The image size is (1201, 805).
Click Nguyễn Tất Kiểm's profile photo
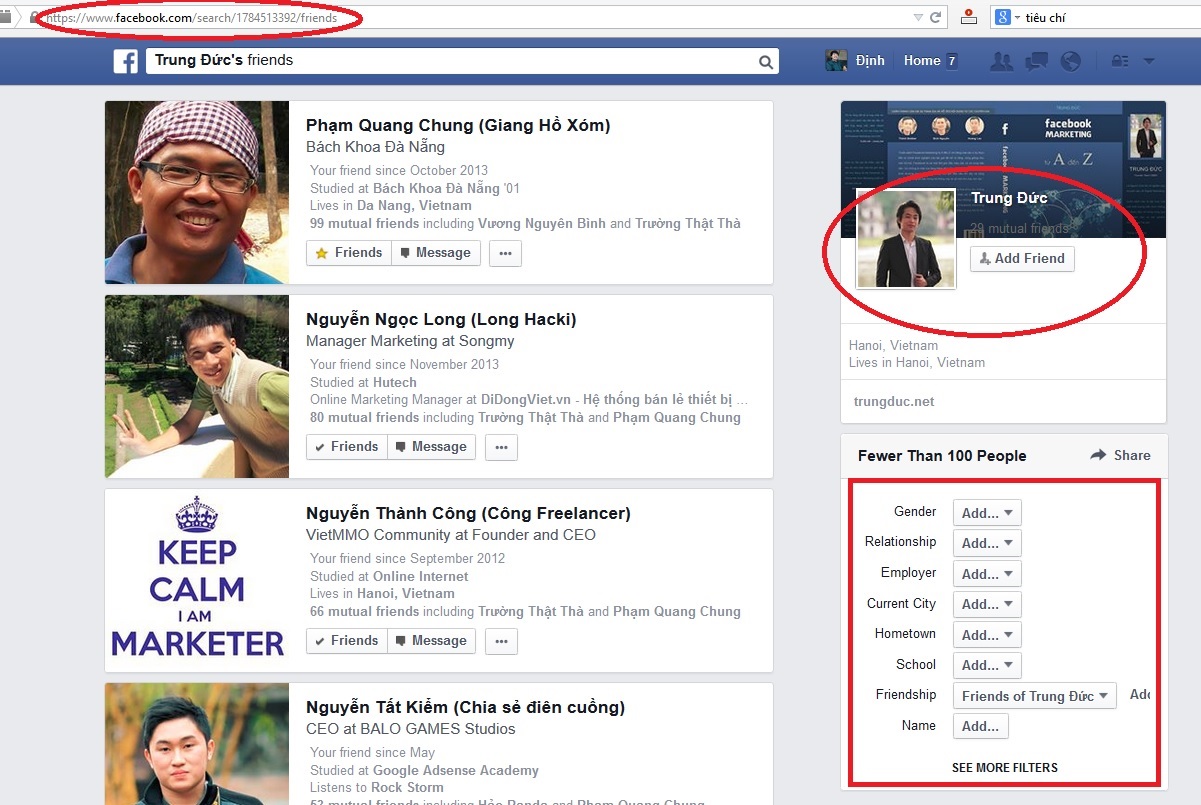click(x=197, y=744)
